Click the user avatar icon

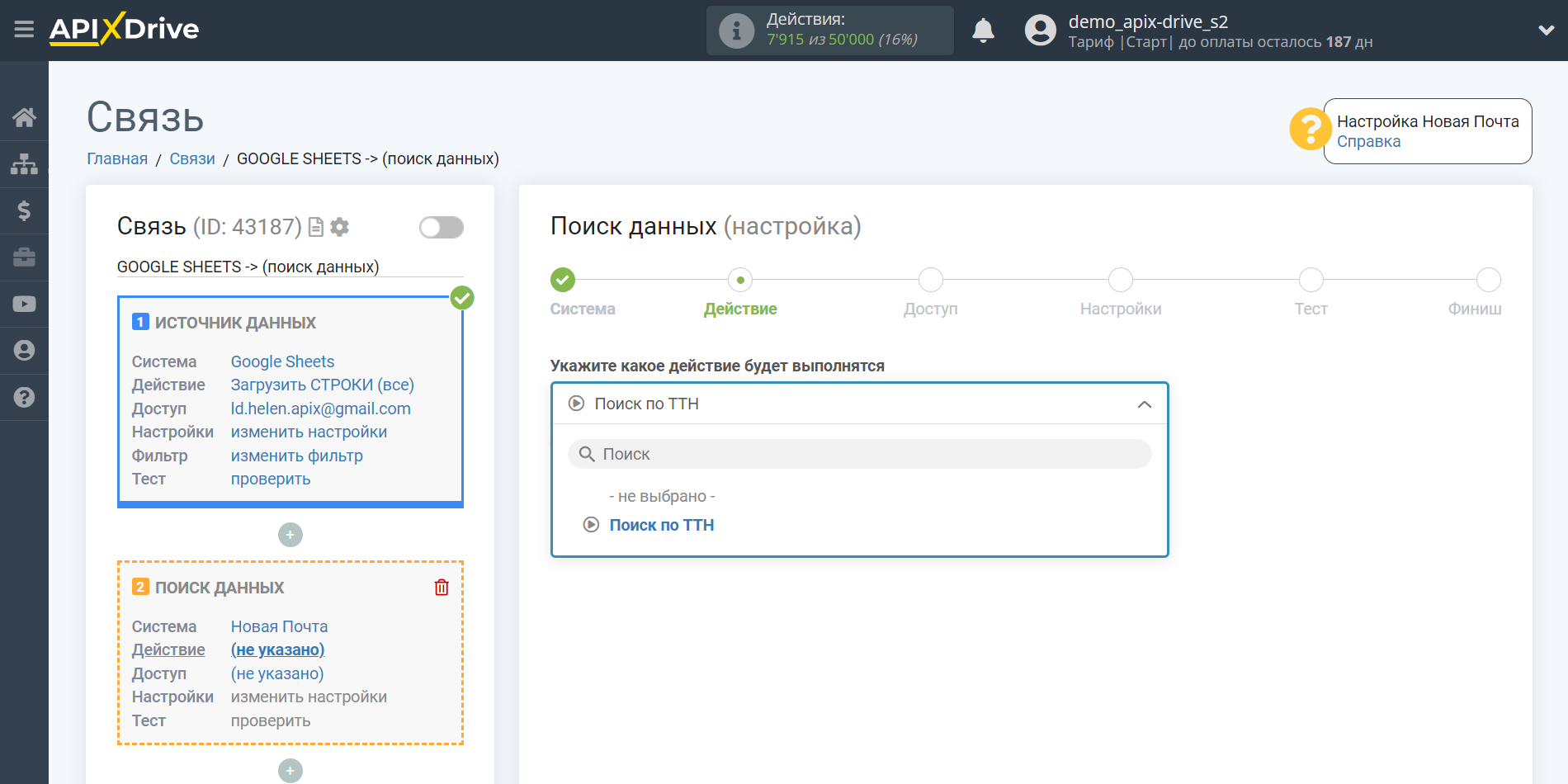tap(1040, 31)
